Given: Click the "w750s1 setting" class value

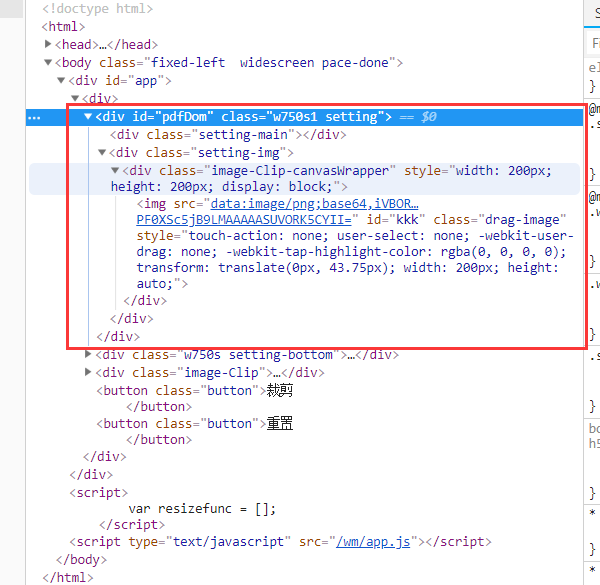Looking at the screenshot, I should coord(325,117).
